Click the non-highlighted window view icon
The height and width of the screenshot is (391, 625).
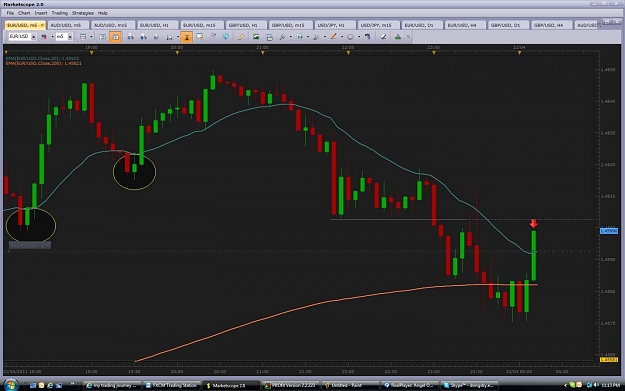tap(102, 37)
